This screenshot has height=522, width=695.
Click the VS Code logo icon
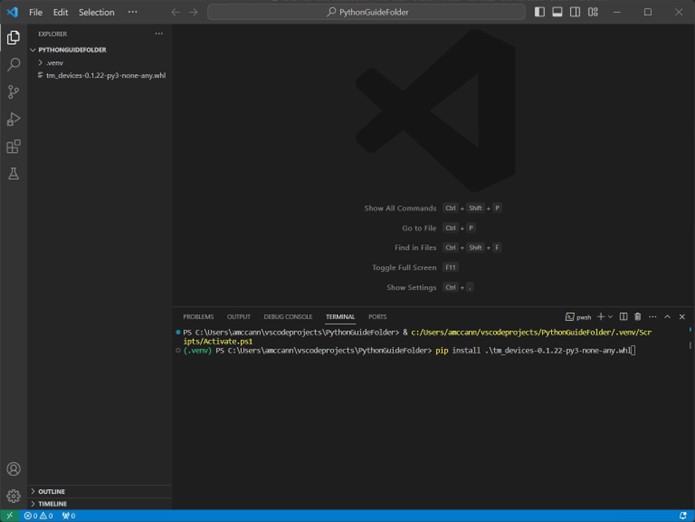click(12, 12)
